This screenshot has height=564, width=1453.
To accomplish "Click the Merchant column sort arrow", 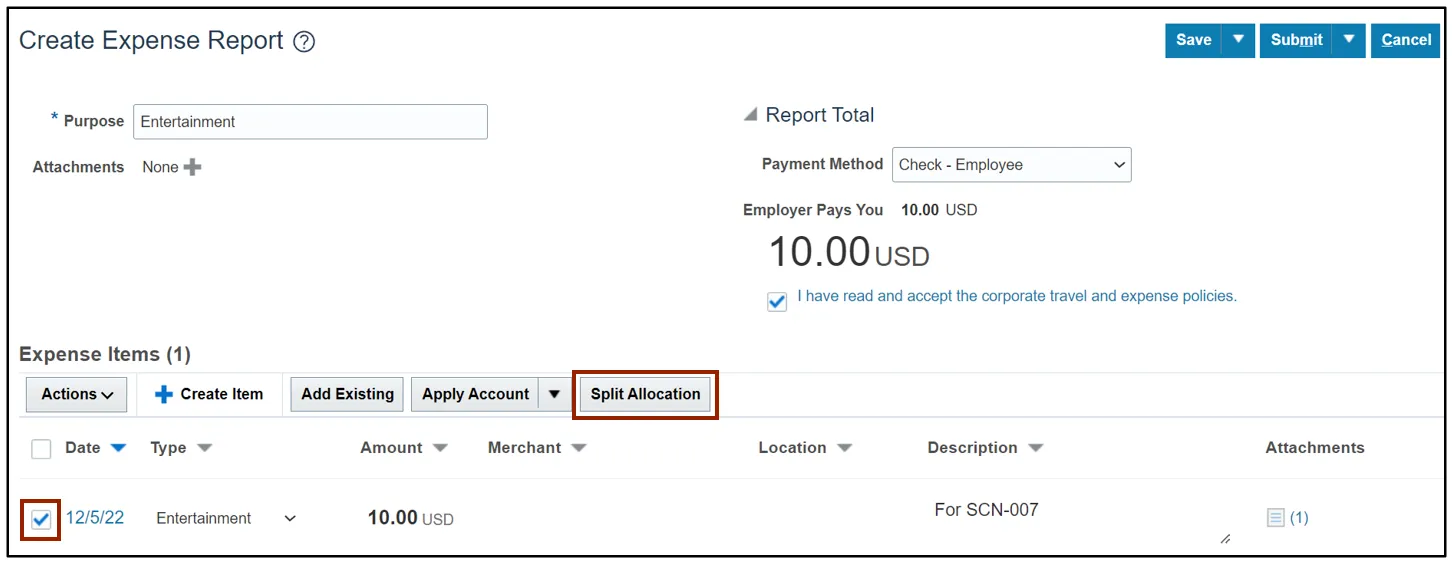I will point(578,448).
